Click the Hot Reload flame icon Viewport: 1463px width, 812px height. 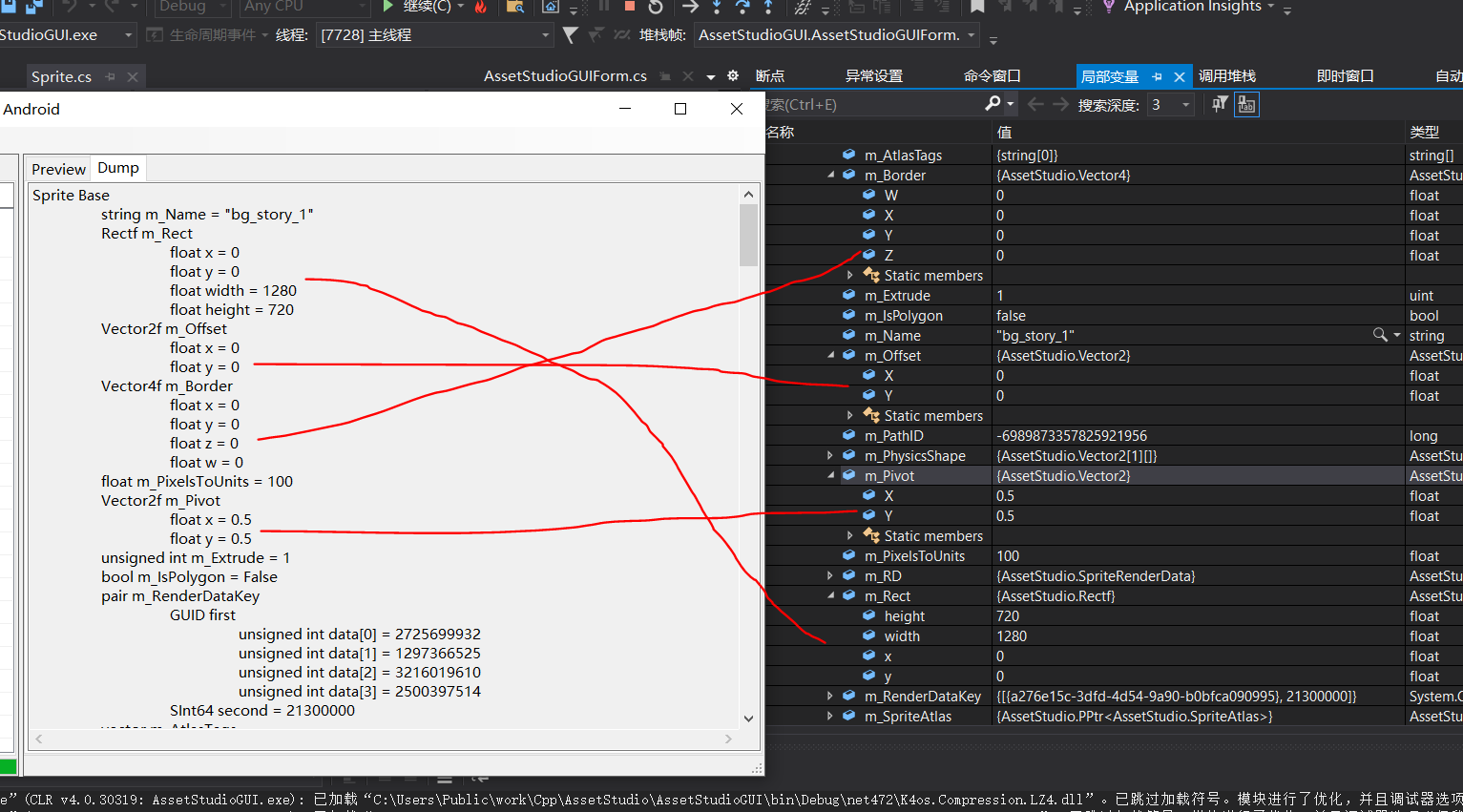click(x=480, y=7)
